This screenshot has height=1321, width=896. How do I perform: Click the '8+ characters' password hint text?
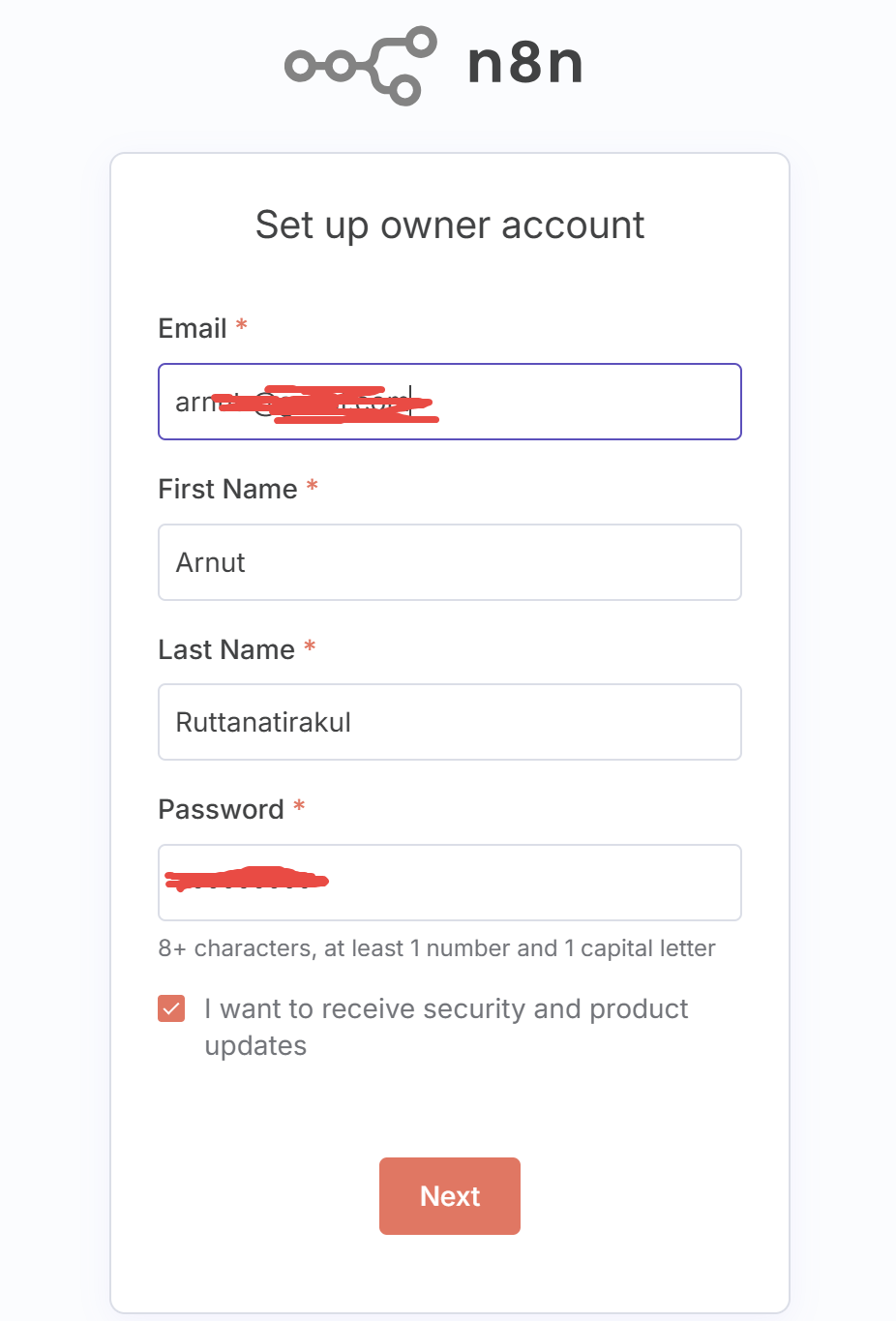point(436,948)
